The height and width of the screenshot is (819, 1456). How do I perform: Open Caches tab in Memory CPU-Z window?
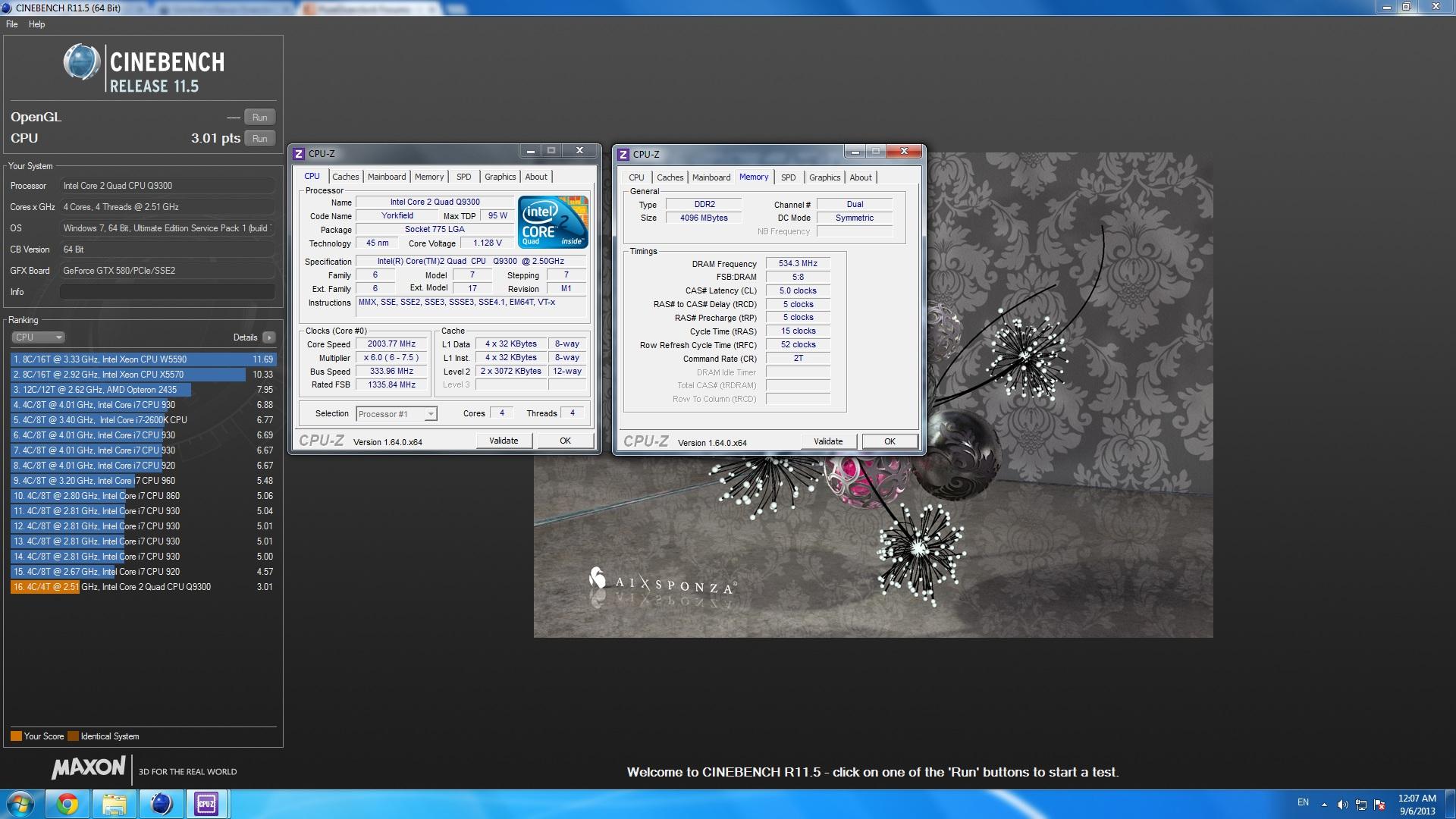point(670,177)
